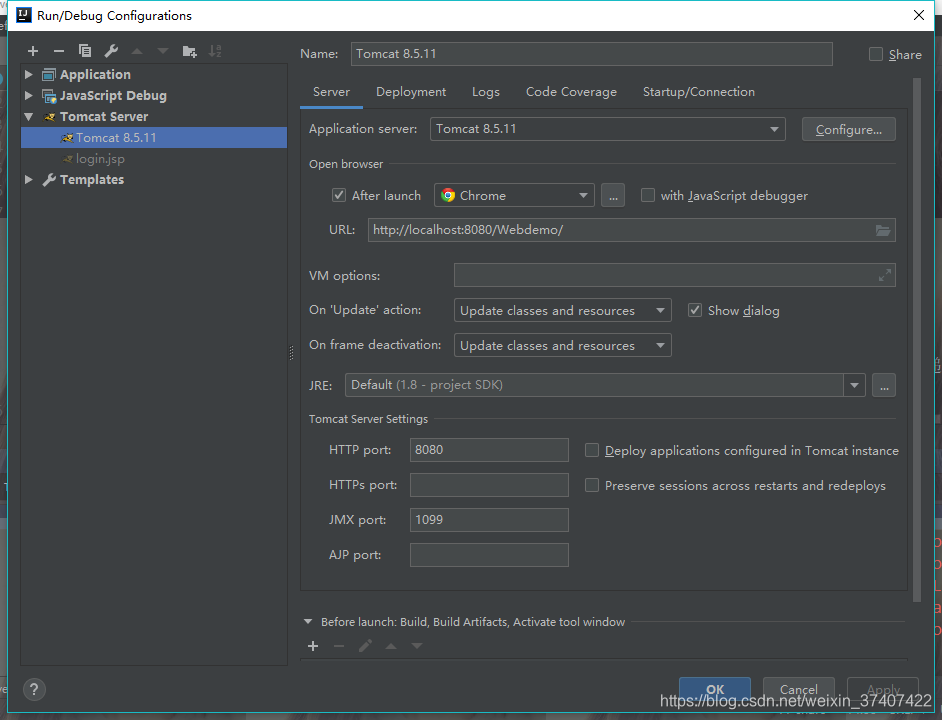Expand the Application tree node
Image resolution: width=942 pixels, height=720 pixels.
tap(28, 75)
